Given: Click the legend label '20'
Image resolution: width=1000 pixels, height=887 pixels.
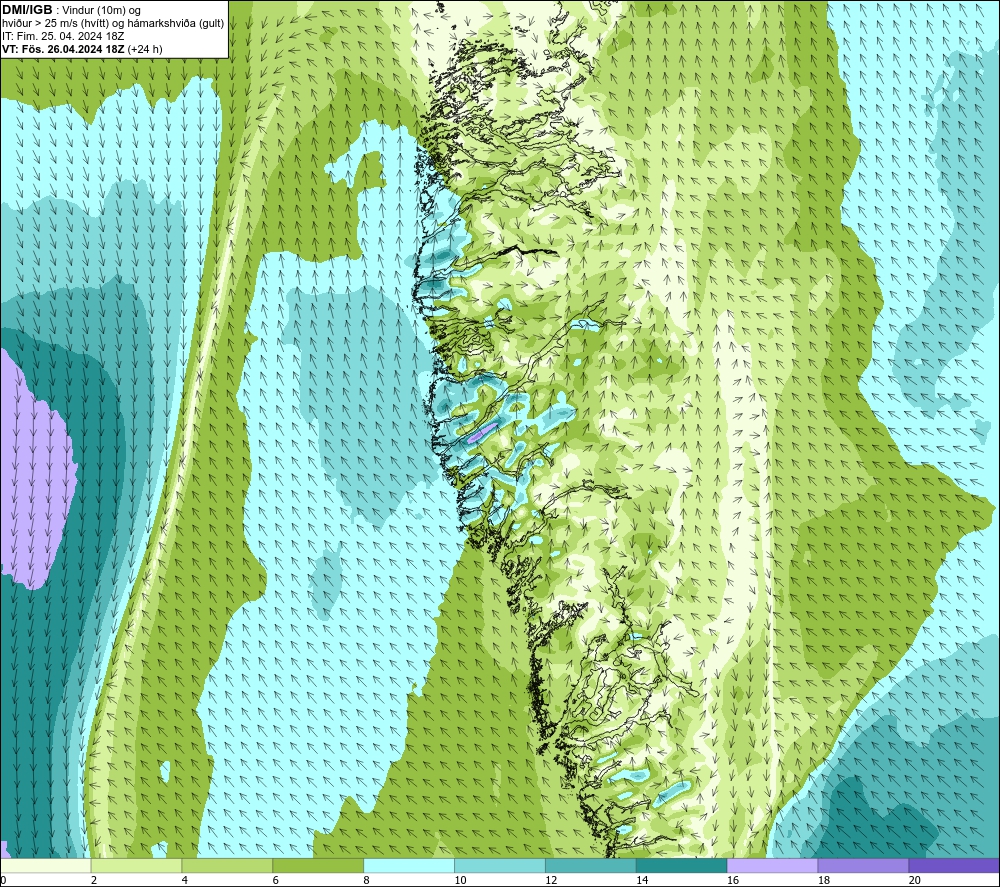Looking at the screenshot, I should [x=915, y=881].
